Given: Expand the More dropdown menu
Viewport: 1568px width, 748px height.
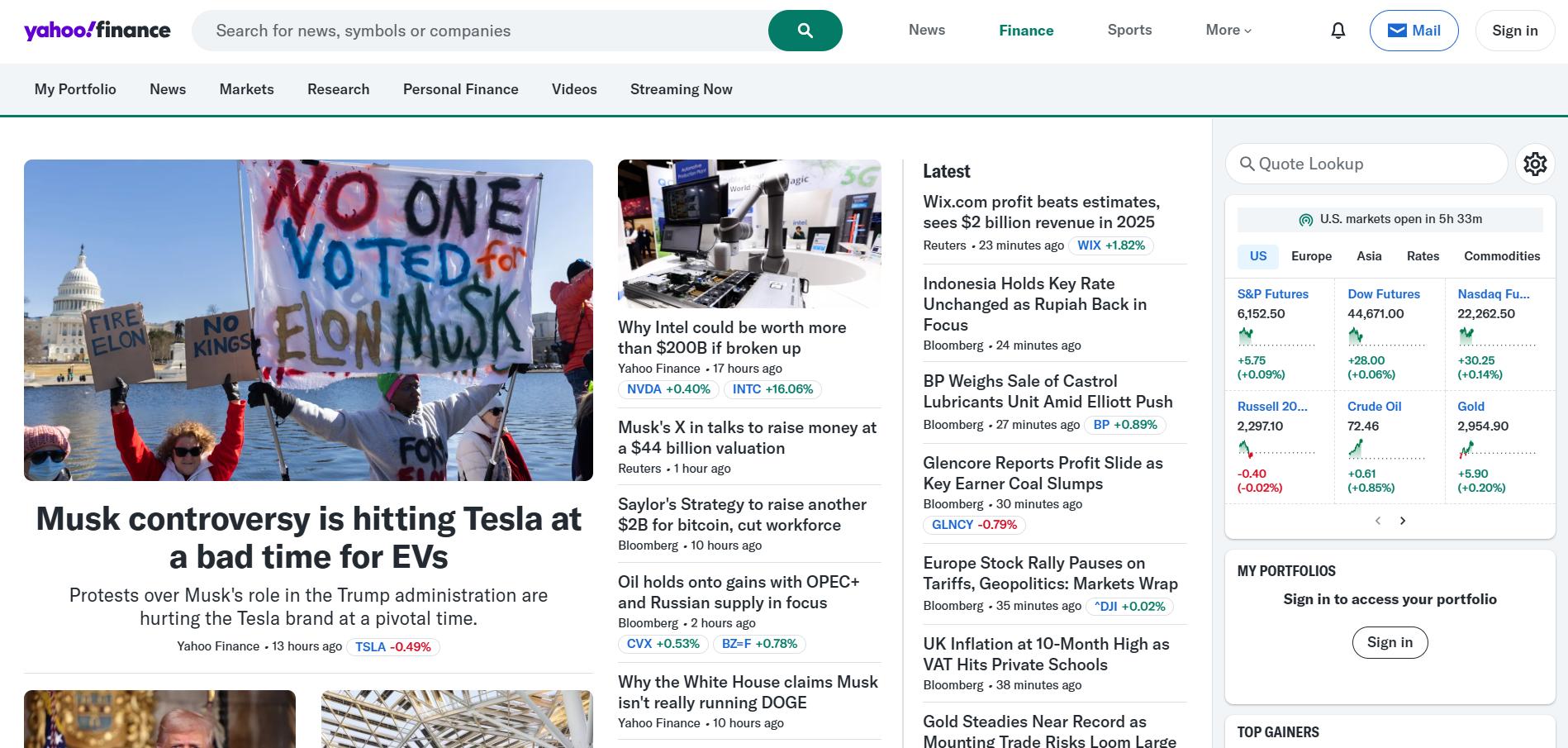Looking at the screenshot, I should 1228,31.
